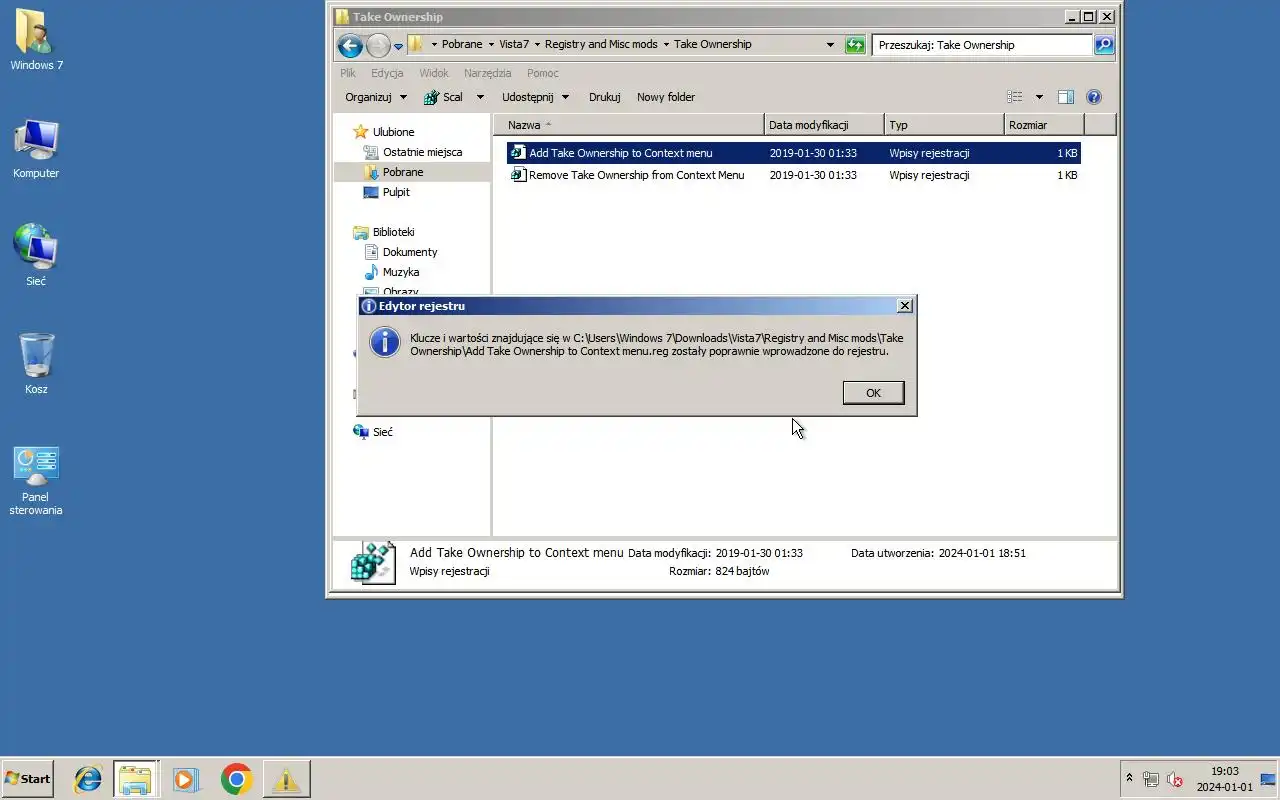
Task: Open the view options dropdown arrow
Action: pyautogui.click(x=1039, y=97)
